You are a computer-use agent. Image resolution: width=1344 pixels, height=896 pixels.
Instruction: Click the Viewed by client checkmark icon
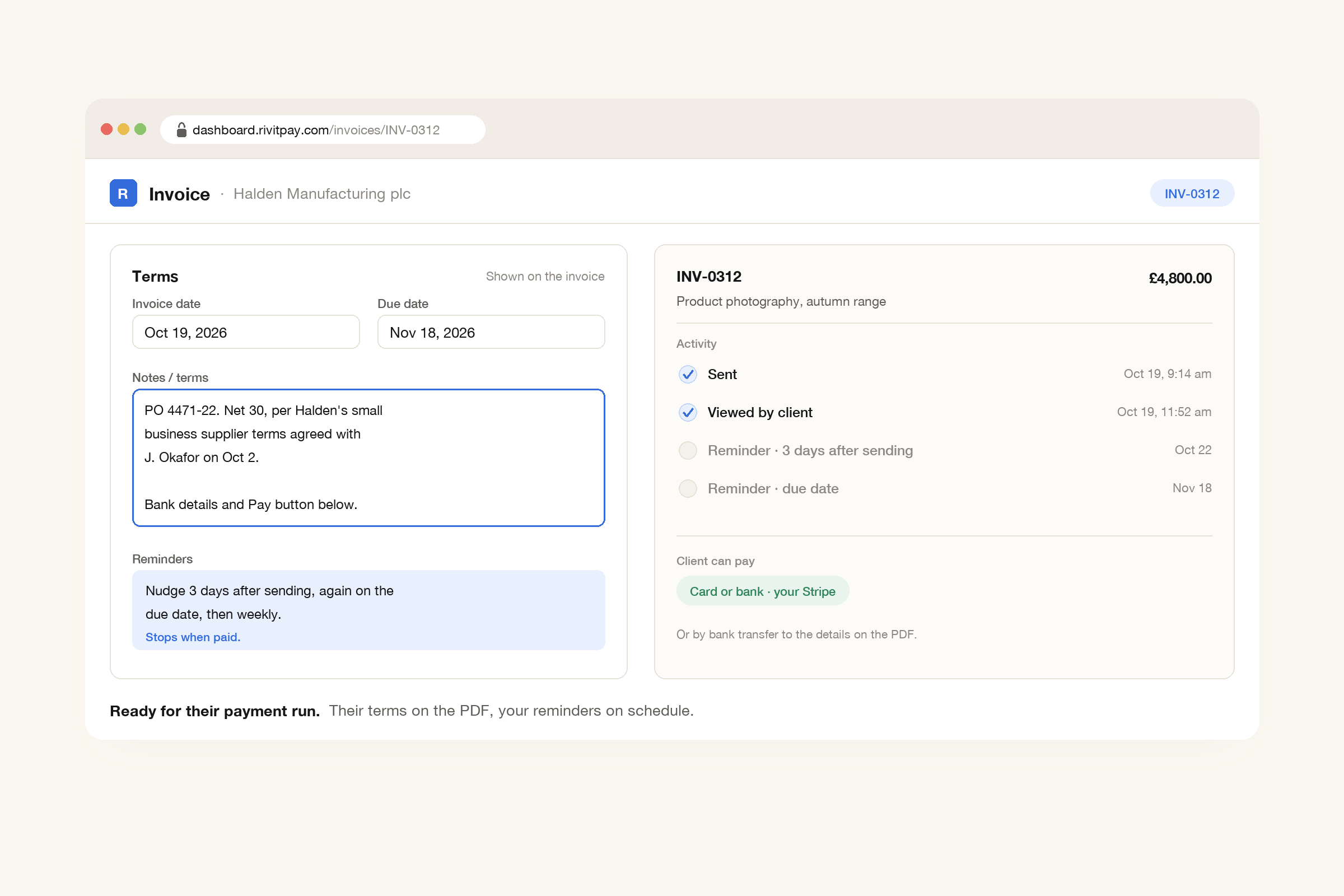point(688,412)
